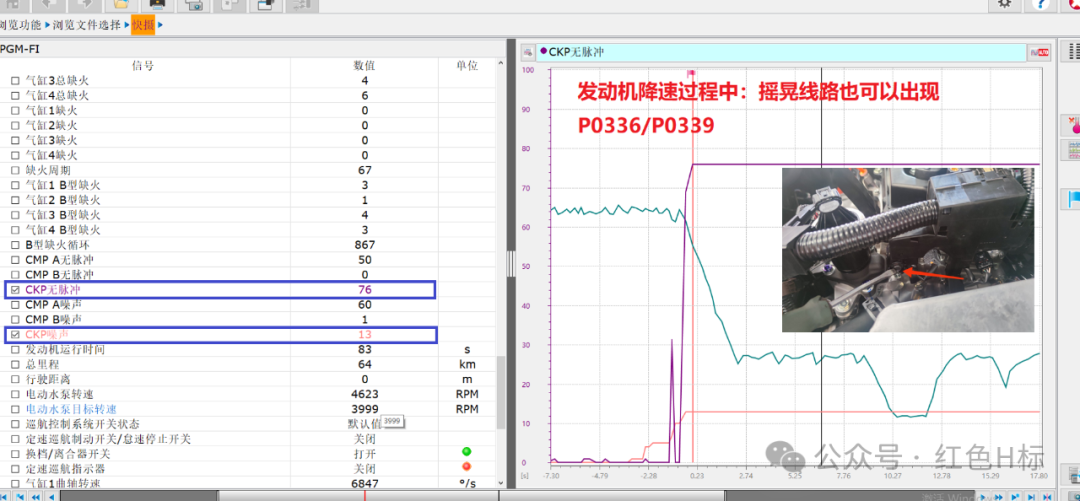Screen dimensions: 1080x501
Task: Uncheck the CKP无脉冲 checkbox
Action: point(15,290)
